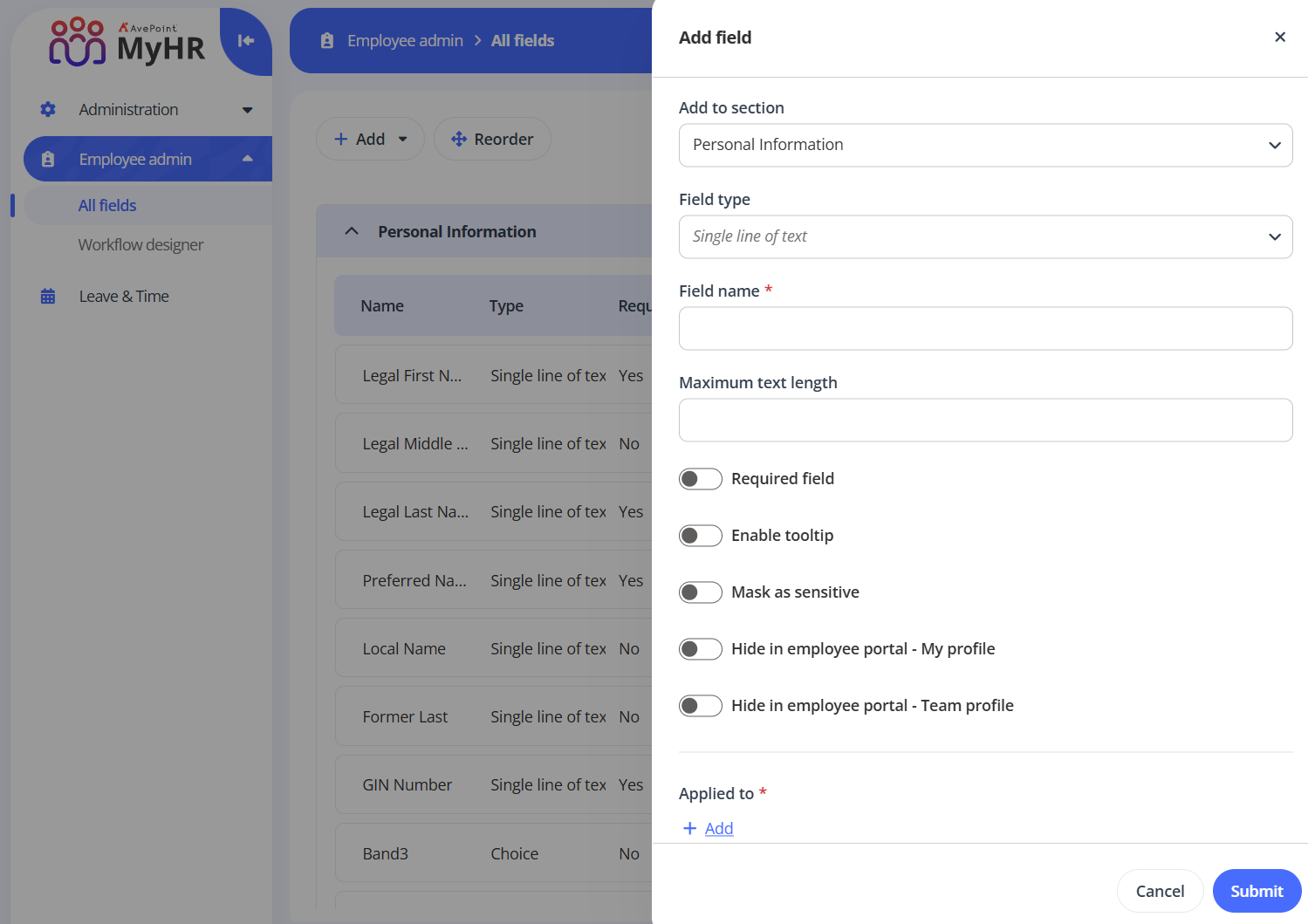1308x924 pixels.
Task: Open Workflow designer in sidebar
Action: (x=140, y=244)
